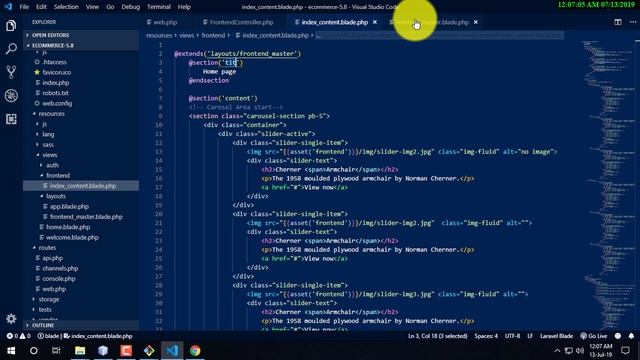Collapse the views folder
The image size is (640, 360).
coord(49,155)
